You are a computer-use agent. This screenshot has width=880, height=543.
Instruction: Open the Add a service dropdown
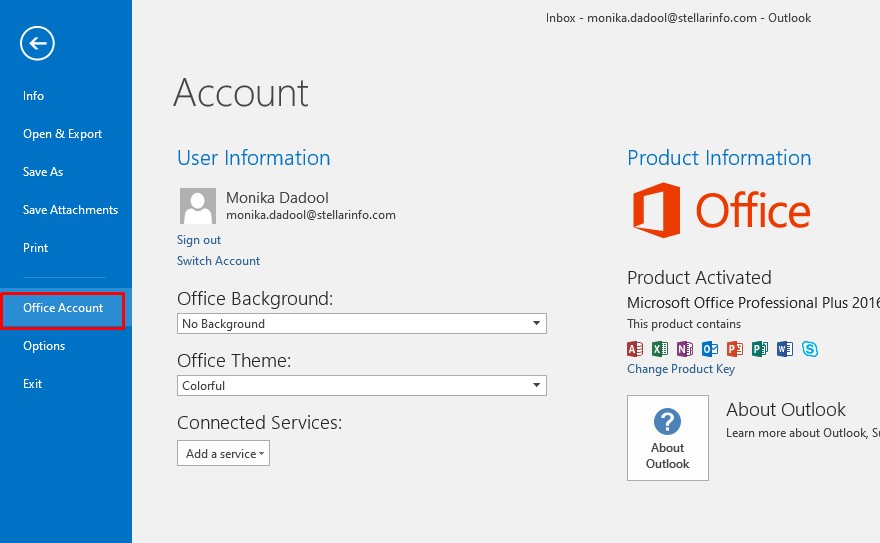click(224, 454)
